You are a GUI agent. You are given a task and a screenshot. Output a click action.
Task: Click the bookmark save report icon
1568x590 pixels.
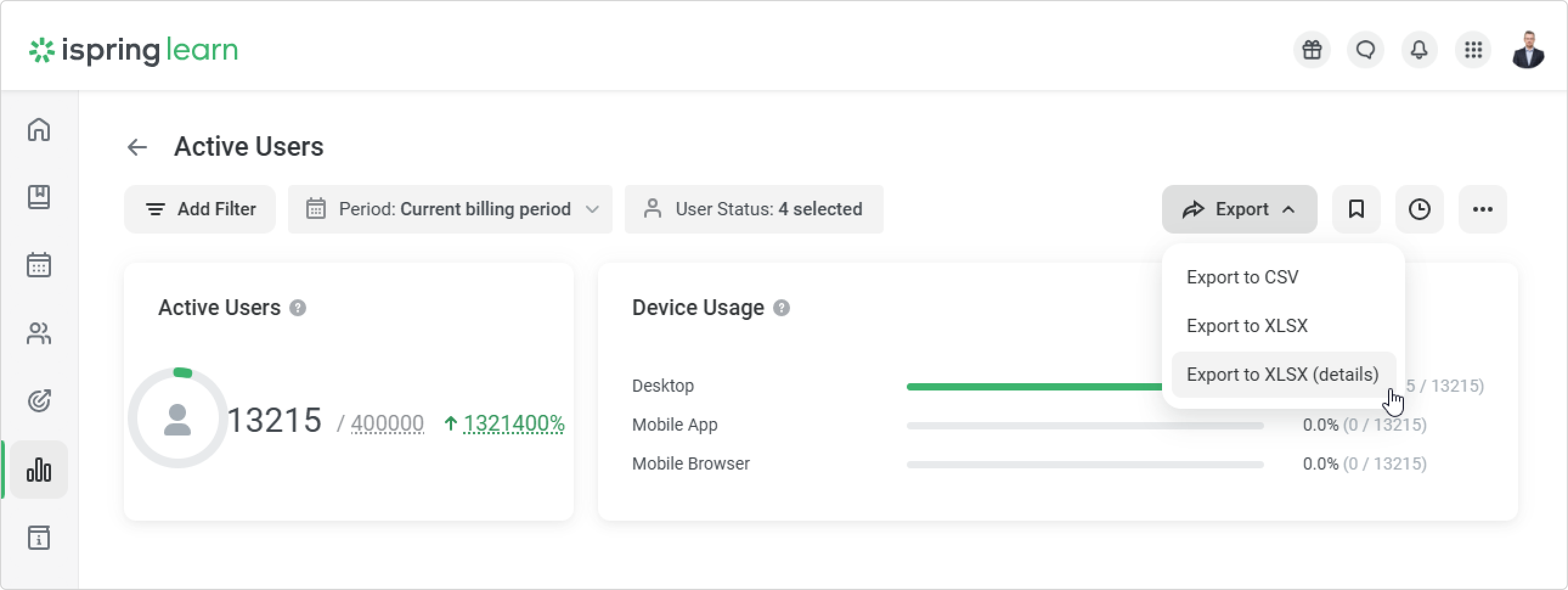(x=1356, y=209)
